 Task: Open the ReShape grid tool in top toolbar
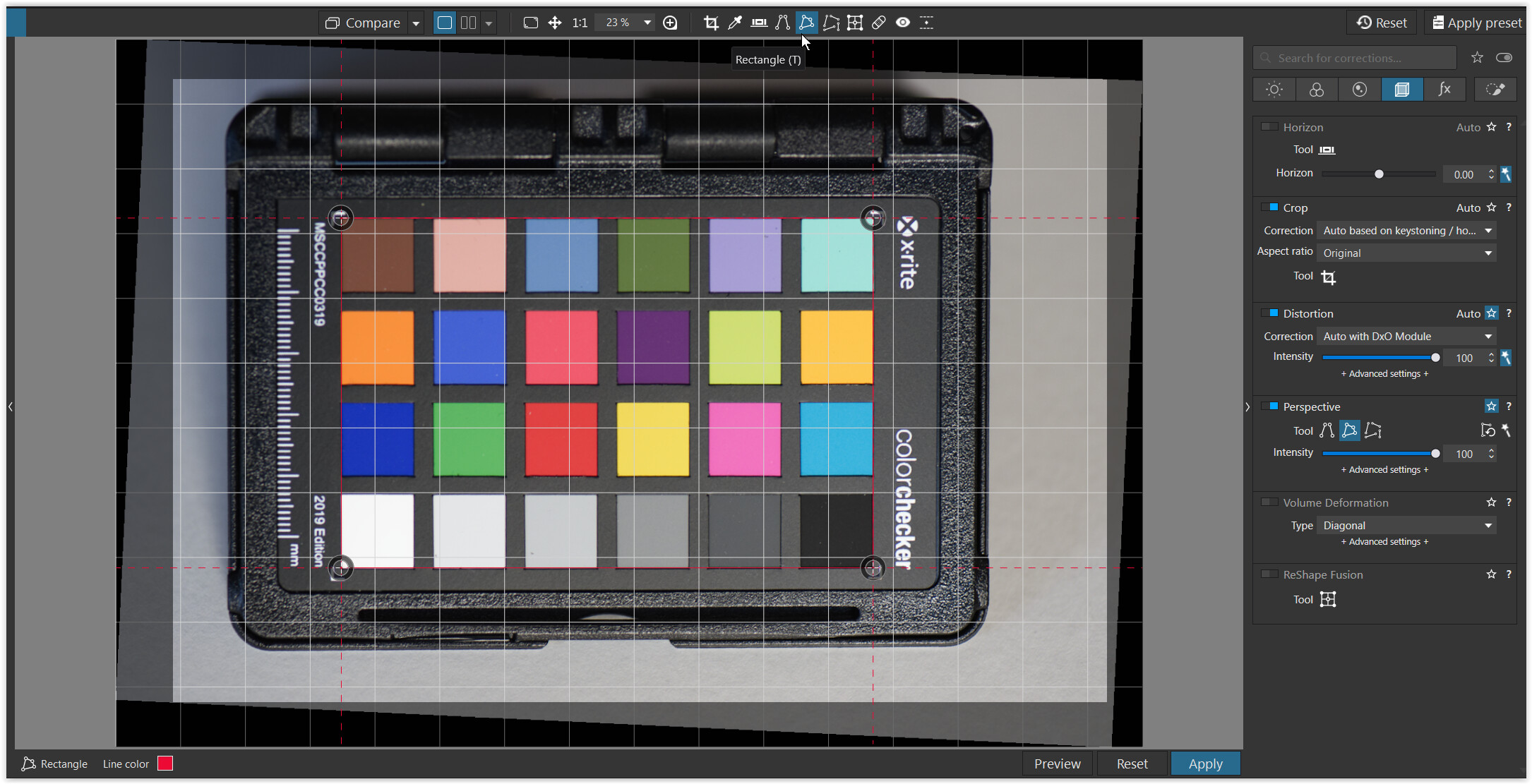[x=855, y=23]
